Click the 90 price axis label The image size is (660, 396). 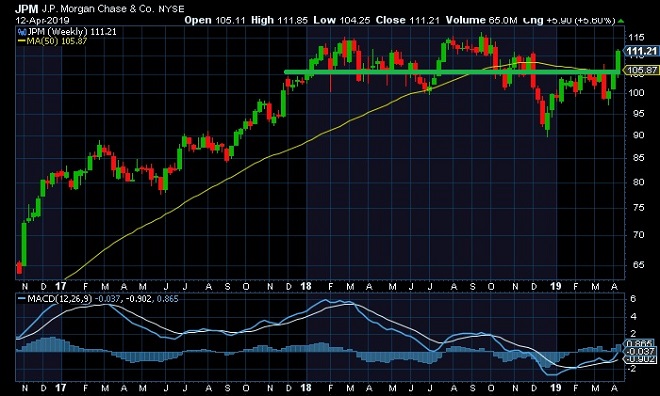(x=639, y=135)
